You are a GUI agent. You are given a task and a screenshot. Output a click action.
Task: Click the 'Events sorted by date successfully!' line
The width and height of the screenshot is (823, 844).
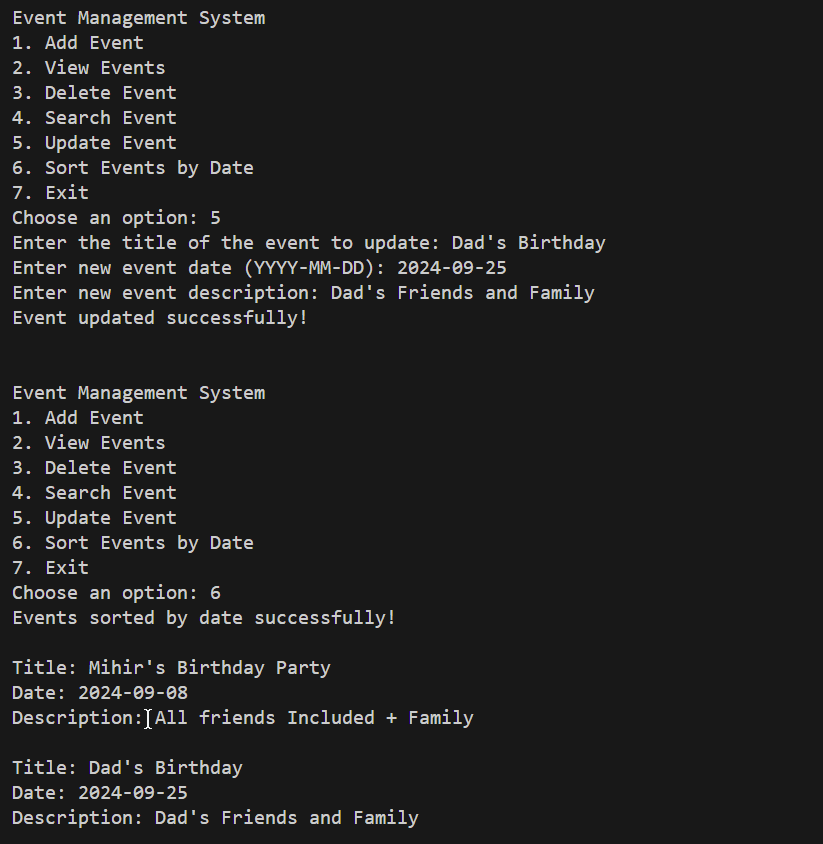204,618
